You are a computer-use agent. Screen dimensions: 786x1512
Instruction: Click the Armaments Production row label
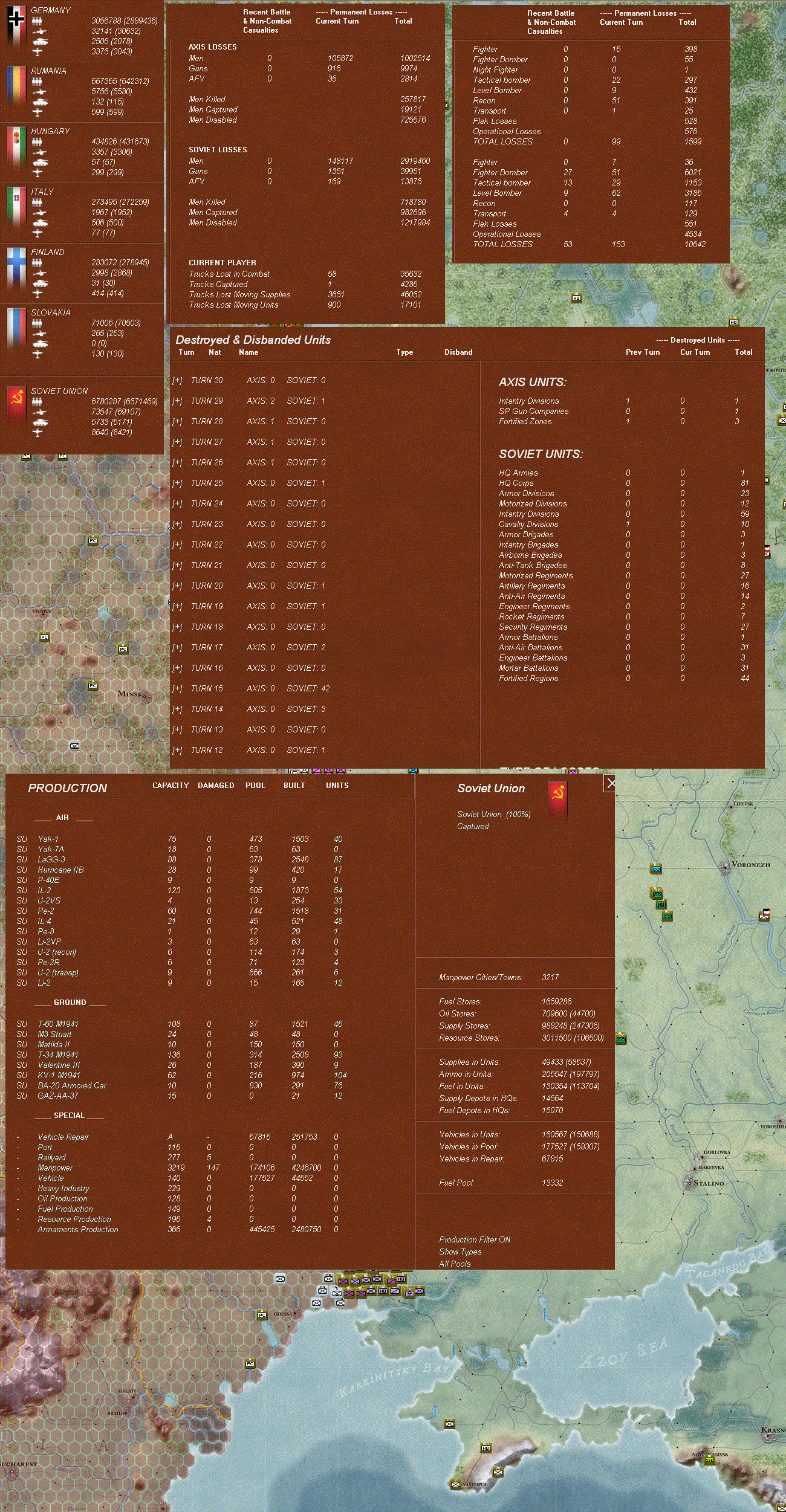tap(78, 1230)
